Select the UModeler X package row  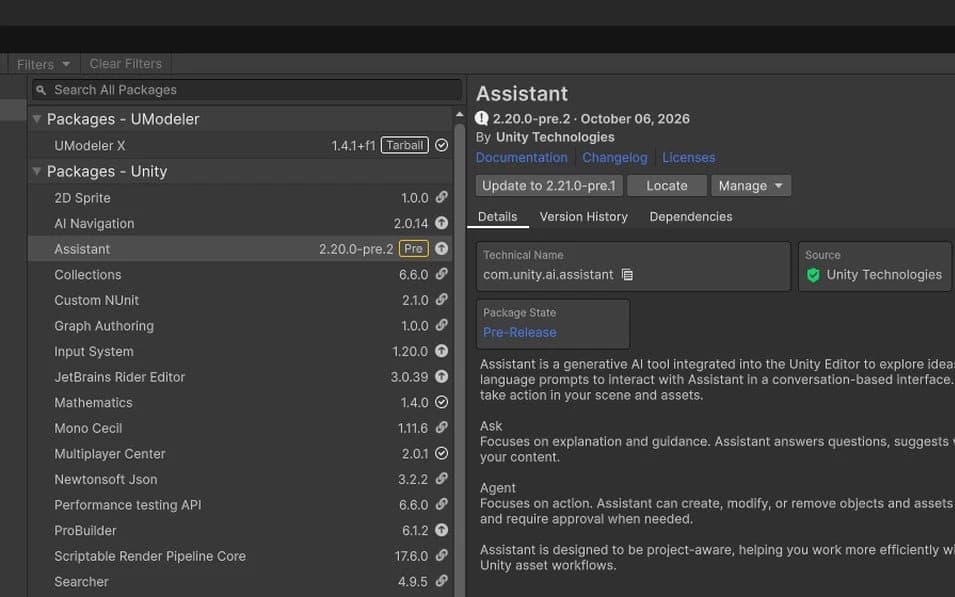tap(241, 145)
